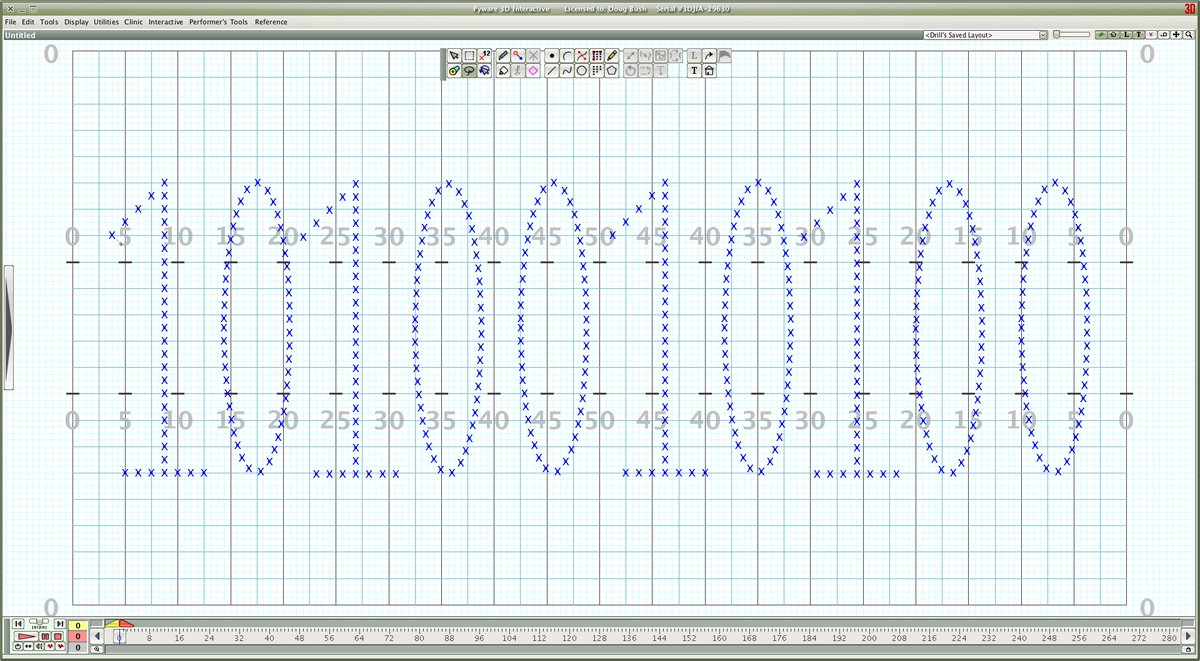The image size is (1200, 661).
Task: Choose the arc drawing tool
Action: coord(567,56)
